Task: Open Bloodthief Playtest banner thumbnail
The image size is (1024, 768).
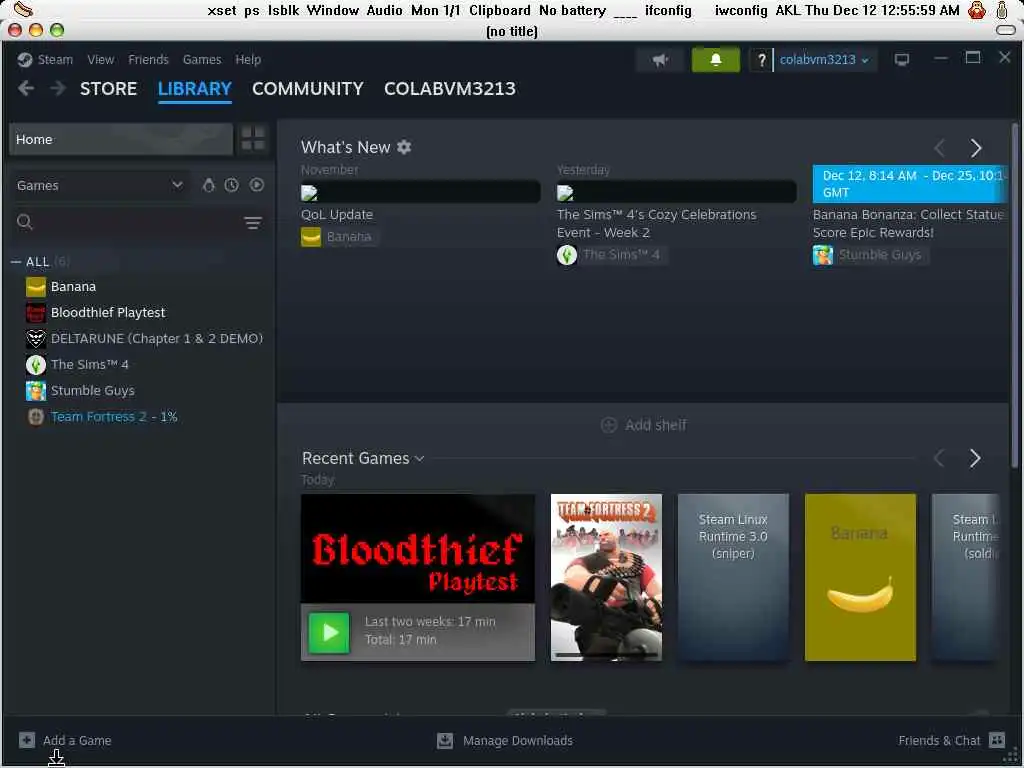Action: coord(418,549)
